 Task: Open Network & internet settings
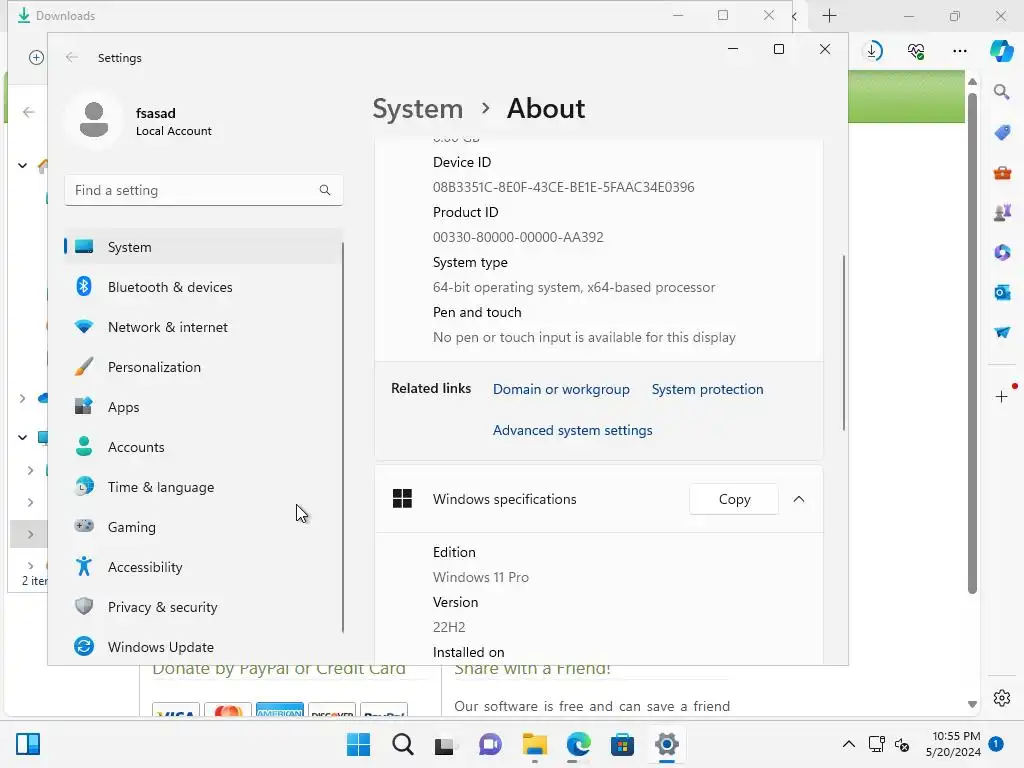[x=203, y=327]
